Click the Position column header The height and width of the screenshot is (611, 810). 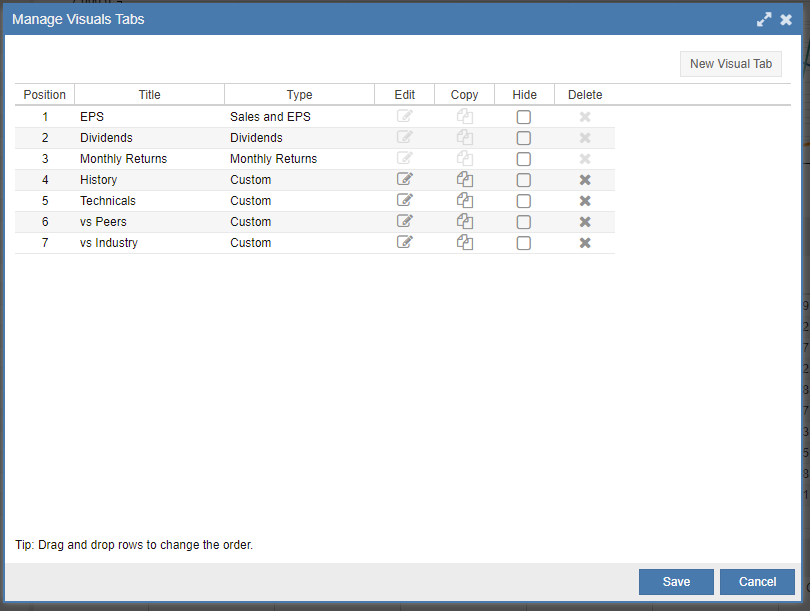[x=45, y=95]
